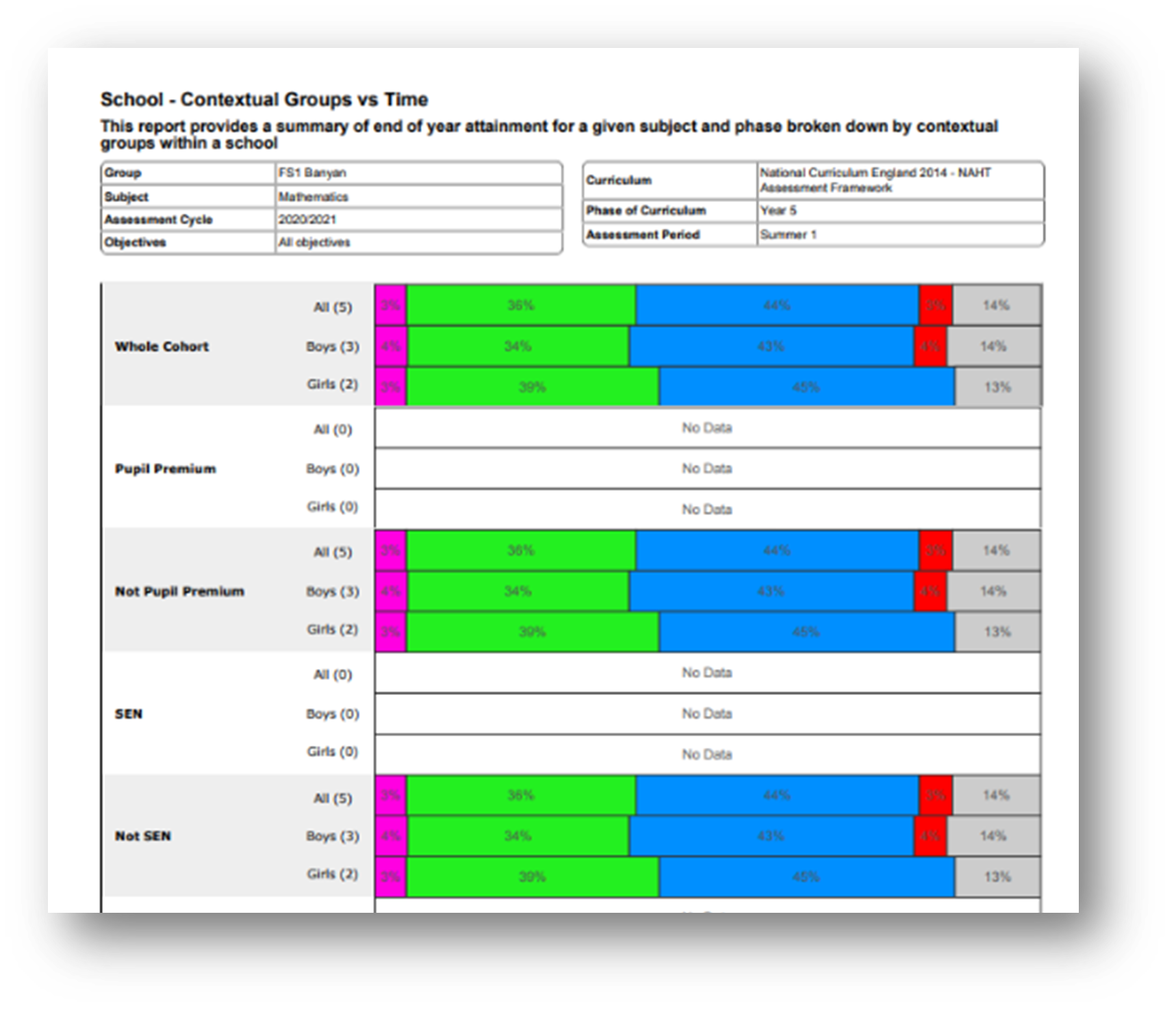The width and height of the screenshot is (1176, 1010).
Task: Click the 'Not SEN' group label
Action: 143,836
